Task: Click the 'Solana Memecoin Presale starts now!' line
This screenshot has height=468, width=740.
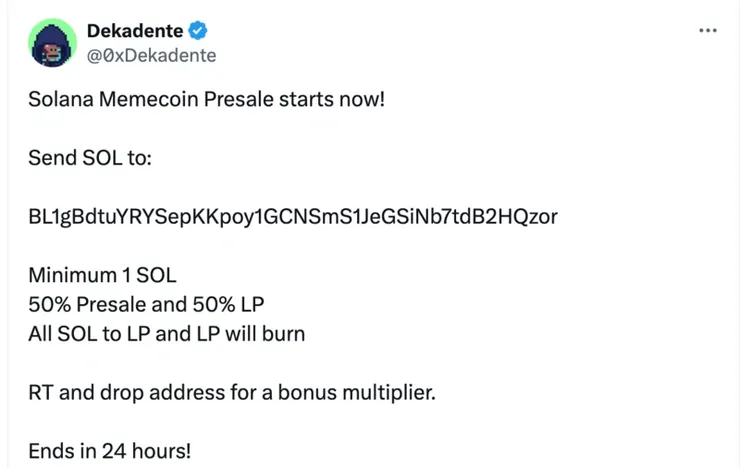Action: pyautogui.click(x=206, y=101)
